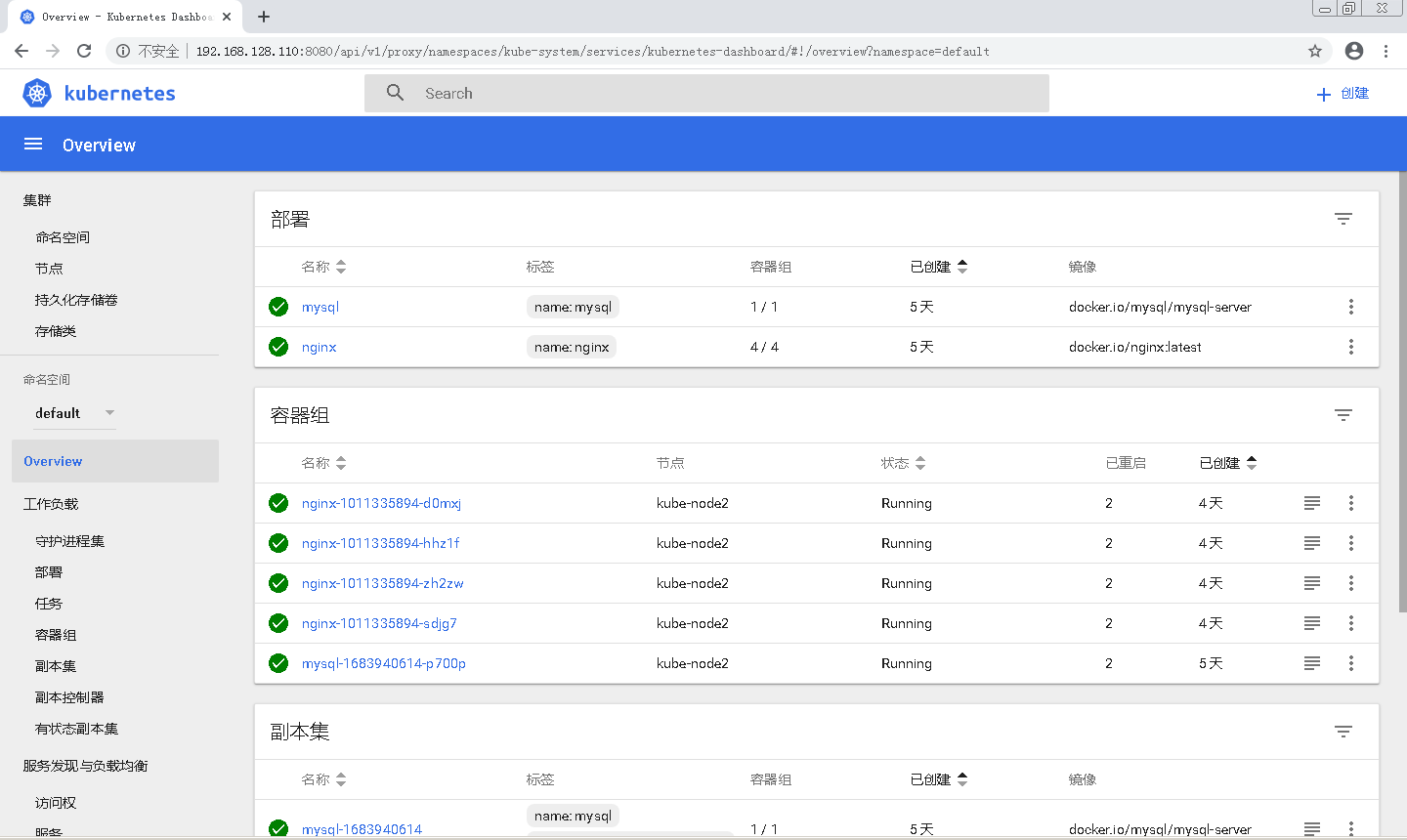
Task: Focus the Search input field
Action: point(706,93)
